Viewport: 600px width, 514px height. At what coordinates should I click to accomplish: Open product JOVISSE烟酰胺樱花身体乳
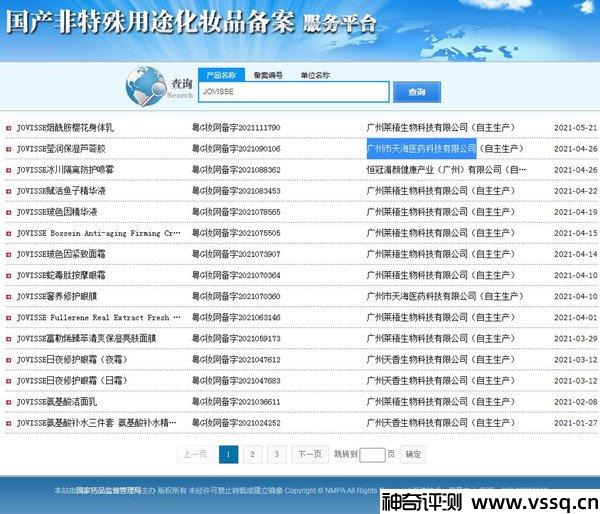[x=65, y=128]
